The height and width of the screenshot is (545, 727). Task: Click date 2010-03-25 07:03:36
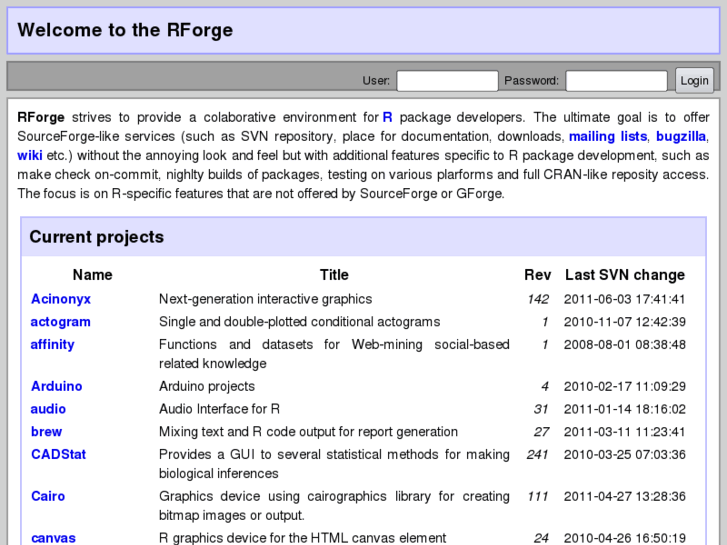625,455
